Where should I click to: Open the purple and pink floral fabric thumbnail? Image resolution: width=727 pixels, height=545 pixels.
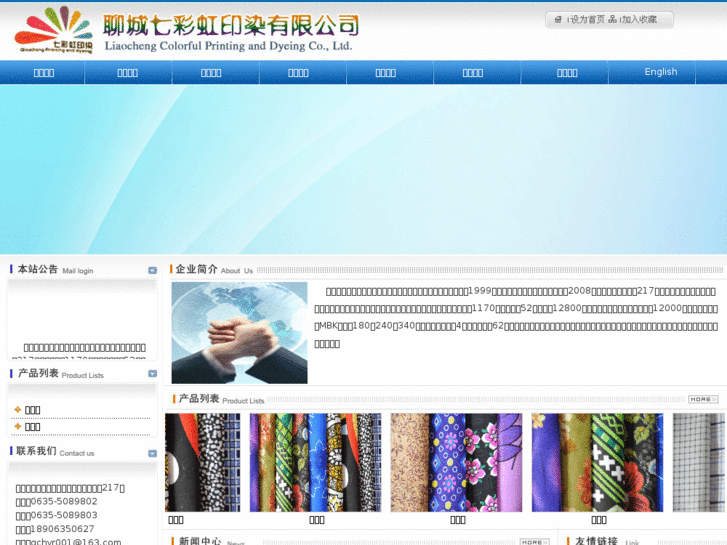pyautogui.click(x=456, y=462)
